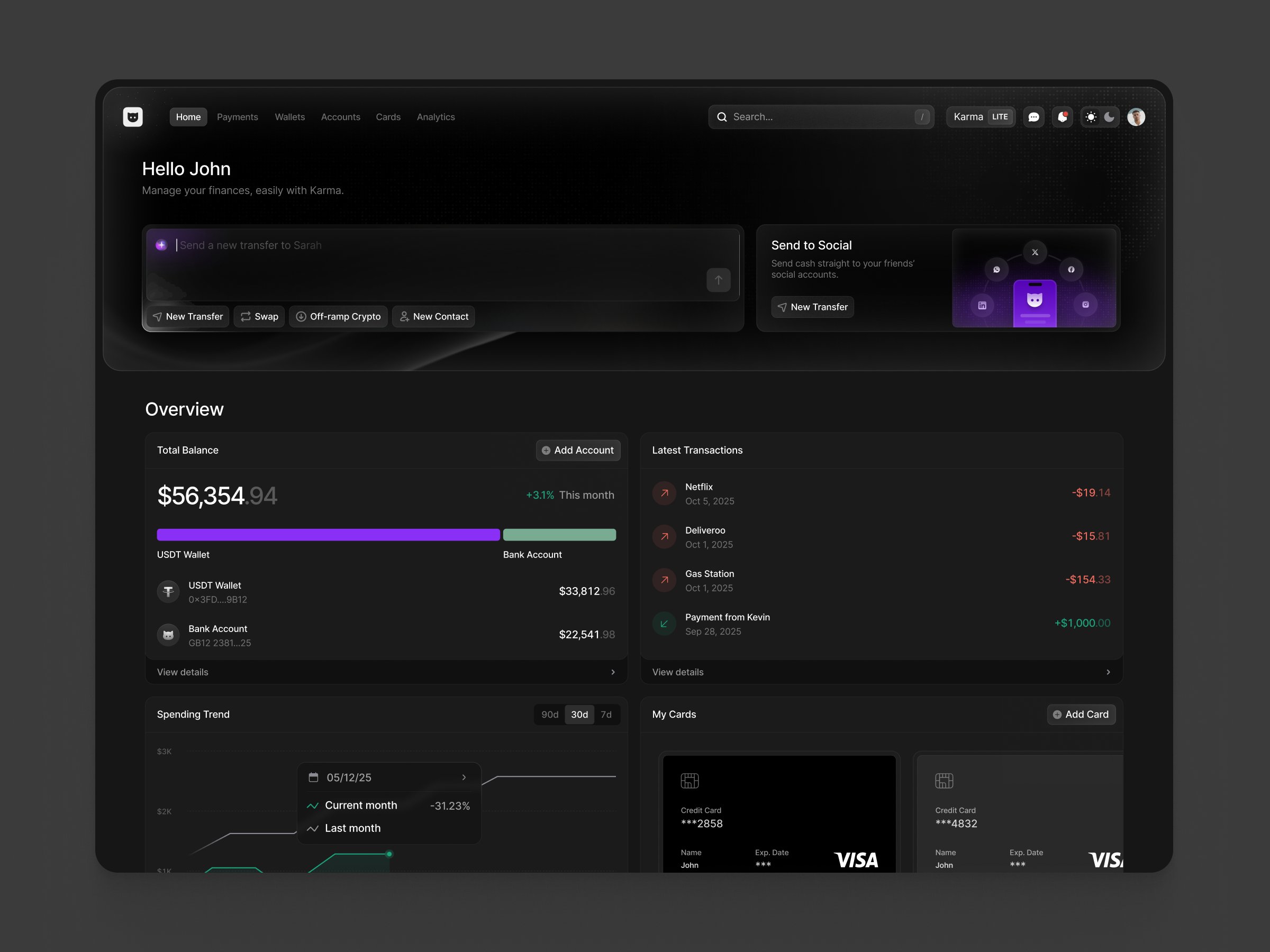Click the credit card chip icon on ***2858
Image resolution: width=1270 pixels, height=952 pixels.
[x=690, y=781]
